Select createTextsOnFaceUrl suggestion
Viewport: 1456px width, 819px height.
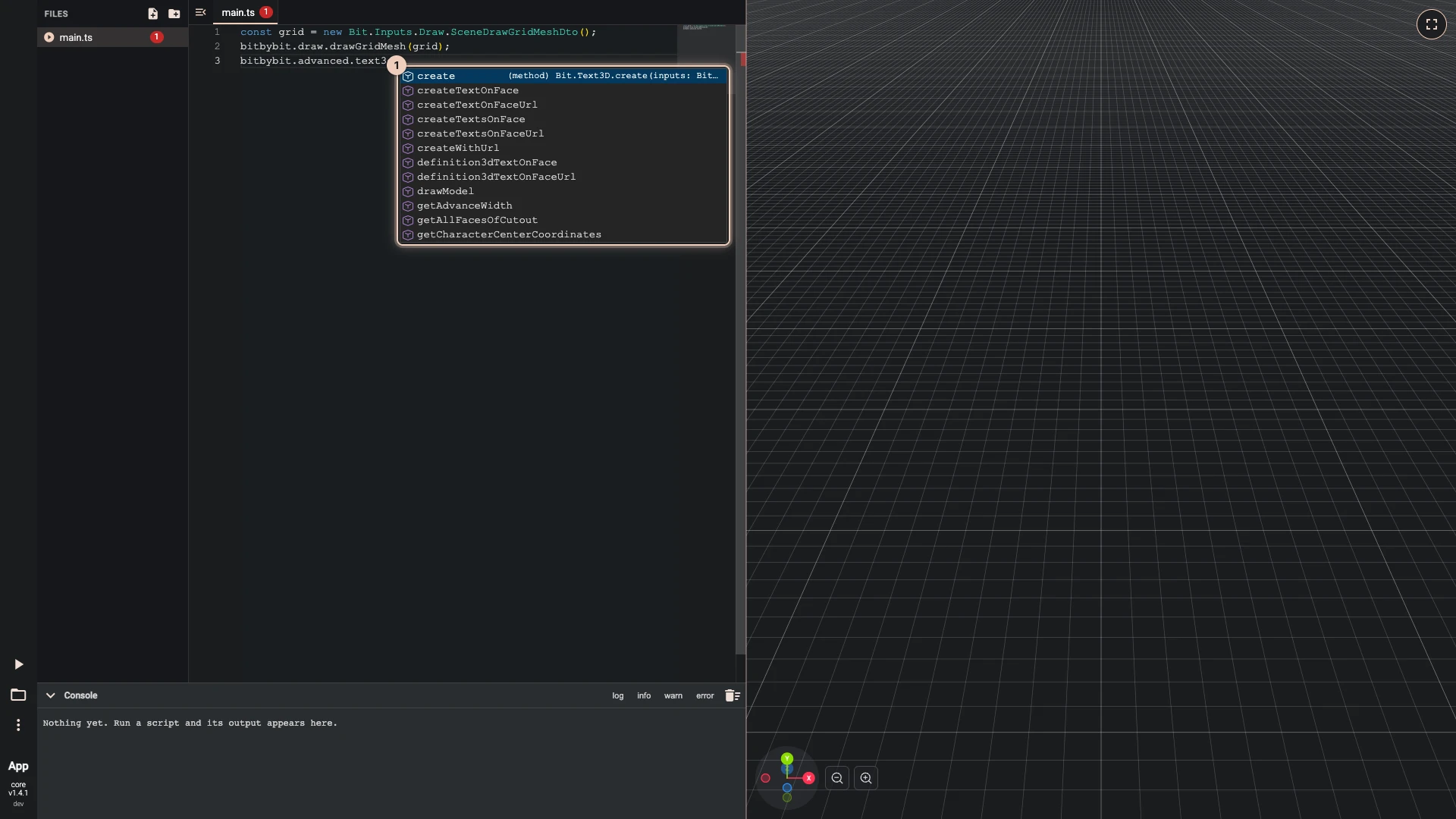pos(563,133)
